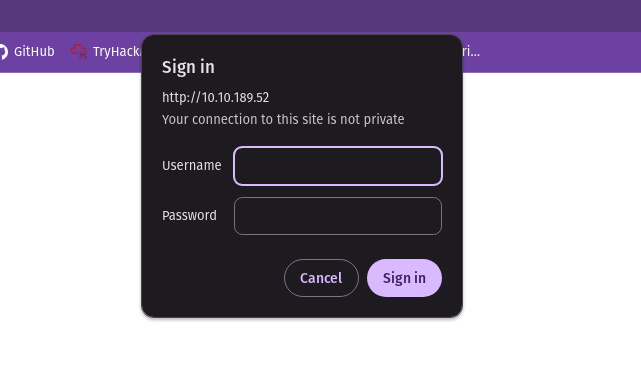Click empty bookmarks bar space right of dialog
Image resolution: width=641 pixels, height=376 pixels.
560,52
